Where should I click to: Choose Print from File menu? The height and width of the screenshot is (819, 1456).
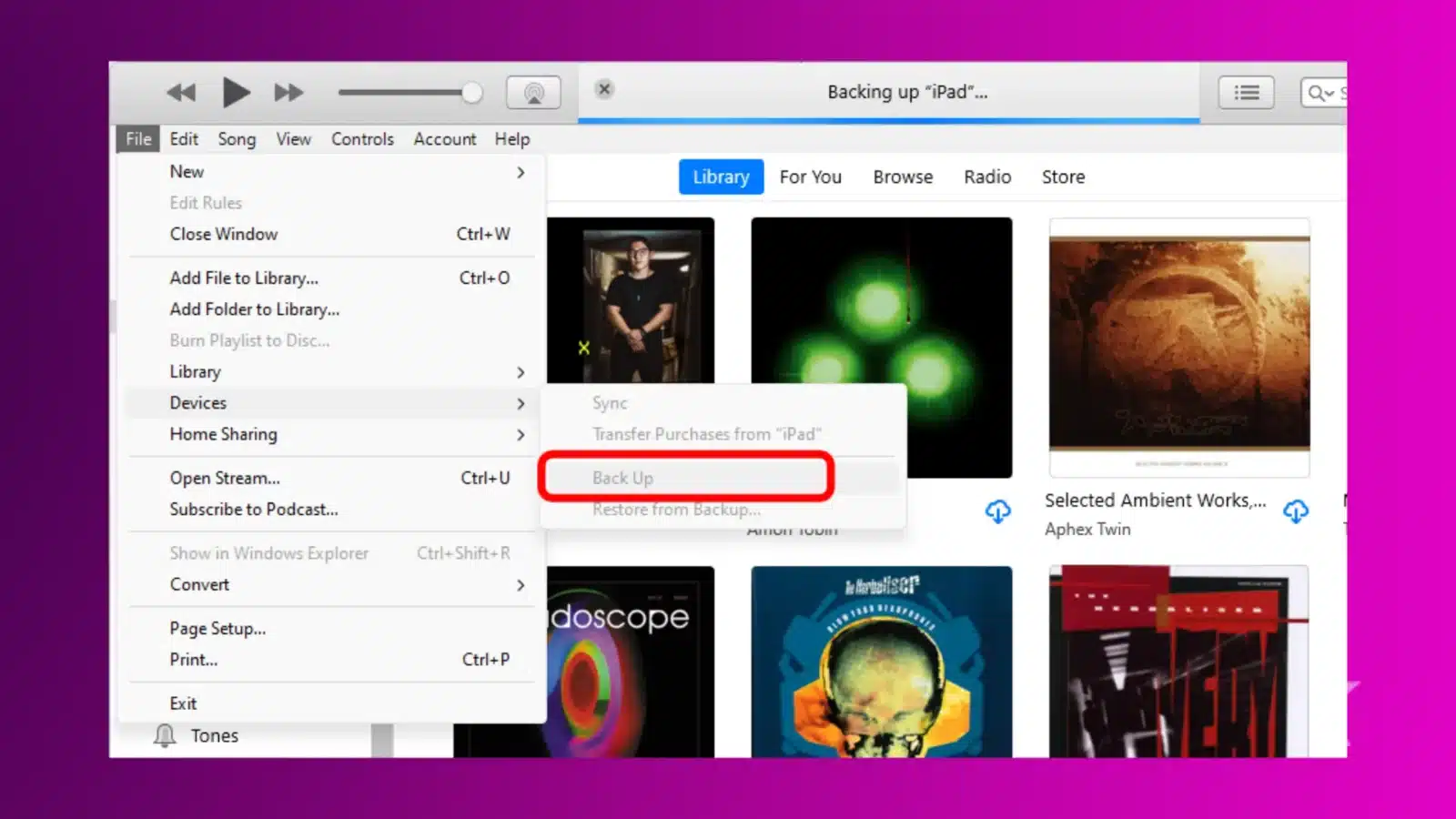point(333,660)
